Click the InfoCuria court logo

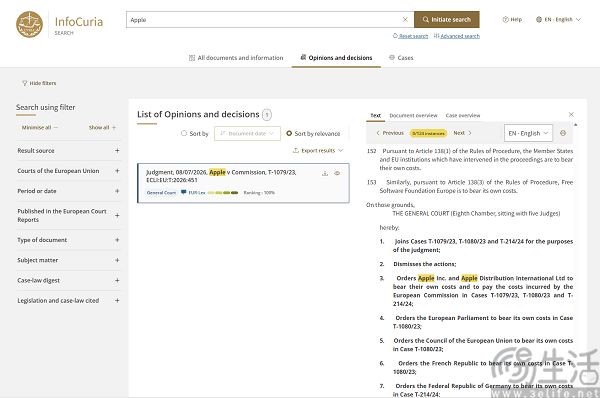pyautogui.click(x=29, y=24)
